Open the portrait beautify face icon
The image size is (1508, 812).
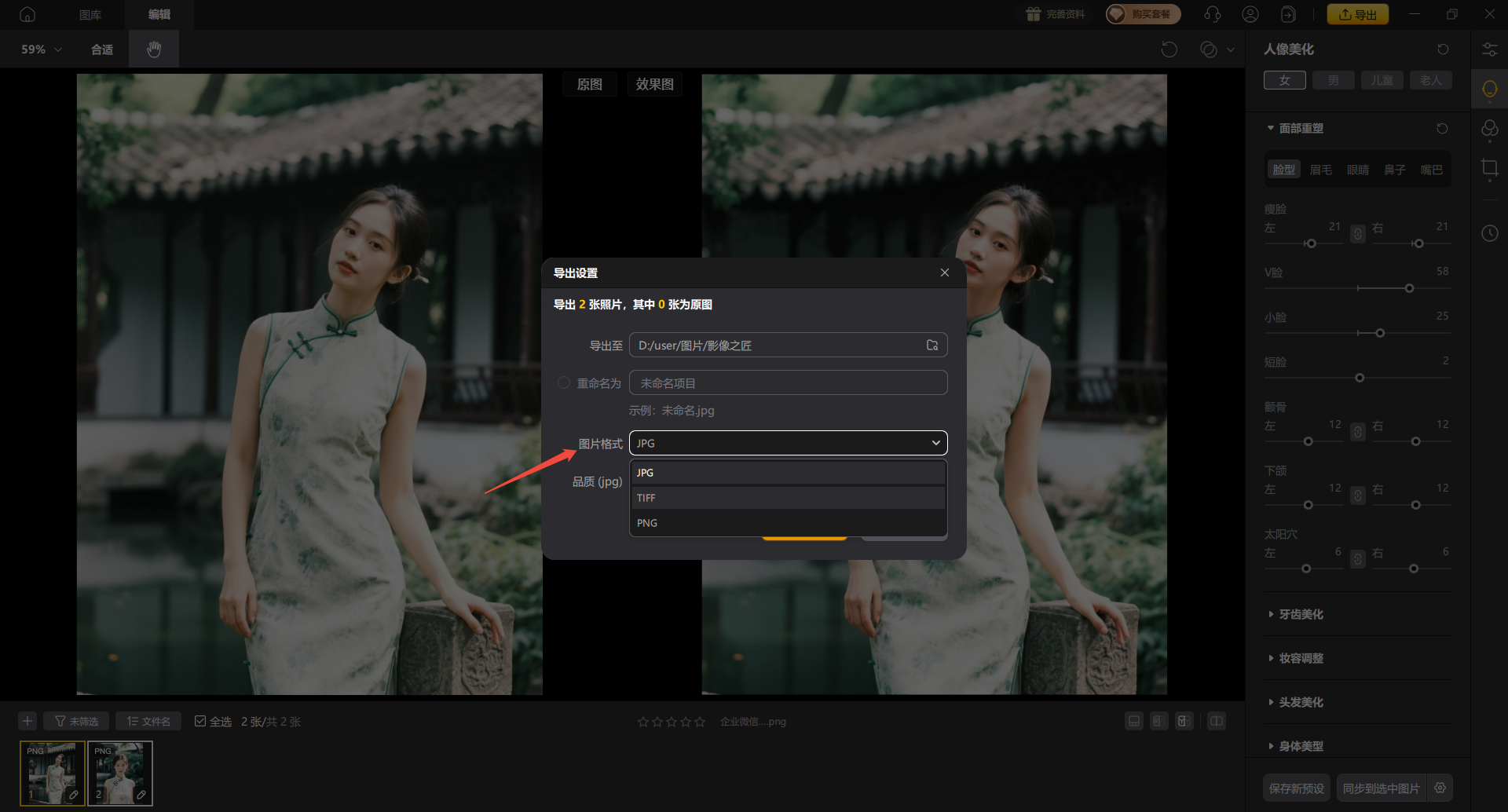[x=1489, y=90]
